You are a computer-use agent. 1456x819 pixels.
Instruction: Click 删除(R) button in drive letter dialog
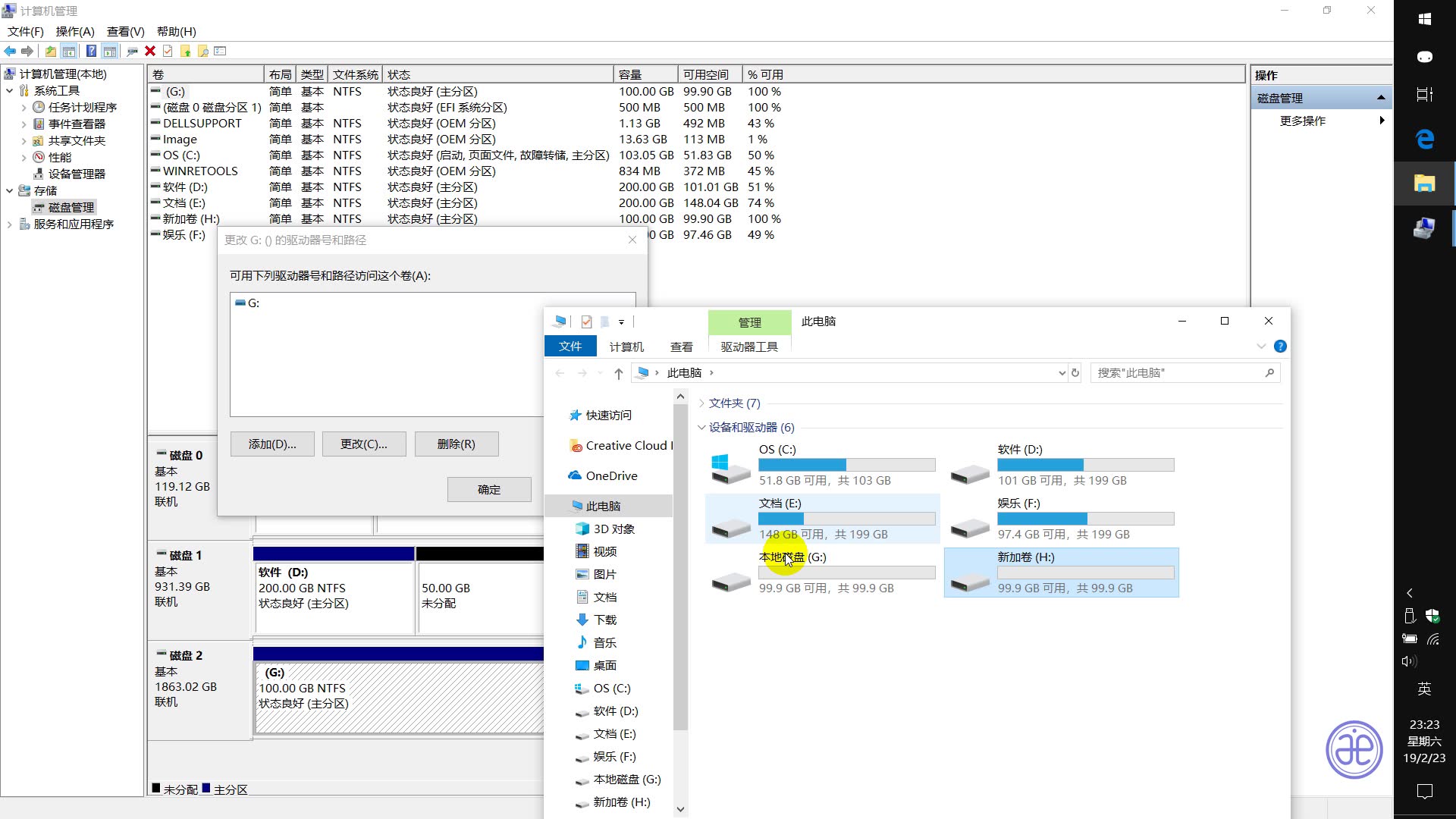pos(457,444)
